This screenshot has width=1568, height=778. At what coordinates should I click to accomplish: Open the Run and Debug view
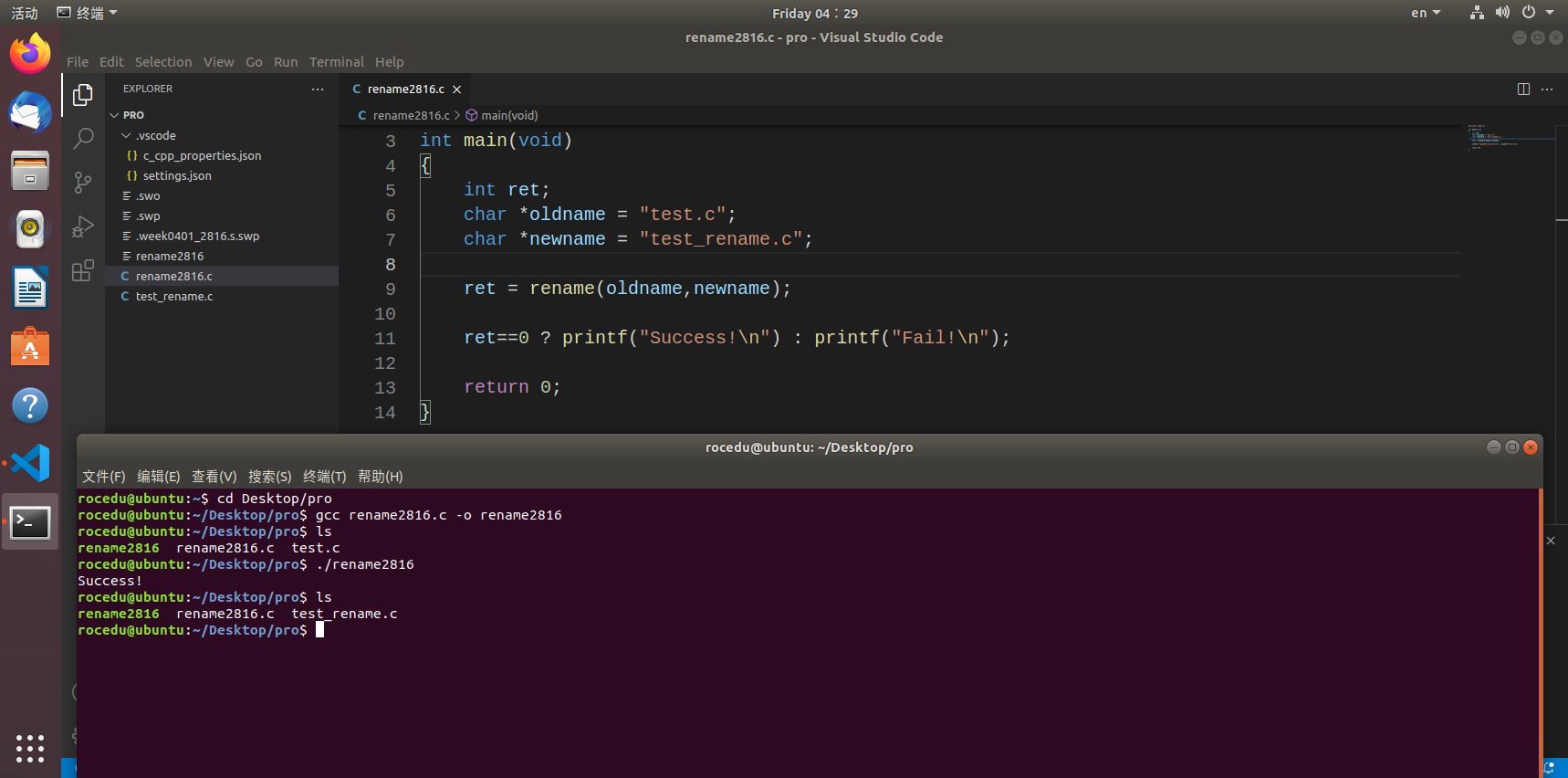coord(83,226)
